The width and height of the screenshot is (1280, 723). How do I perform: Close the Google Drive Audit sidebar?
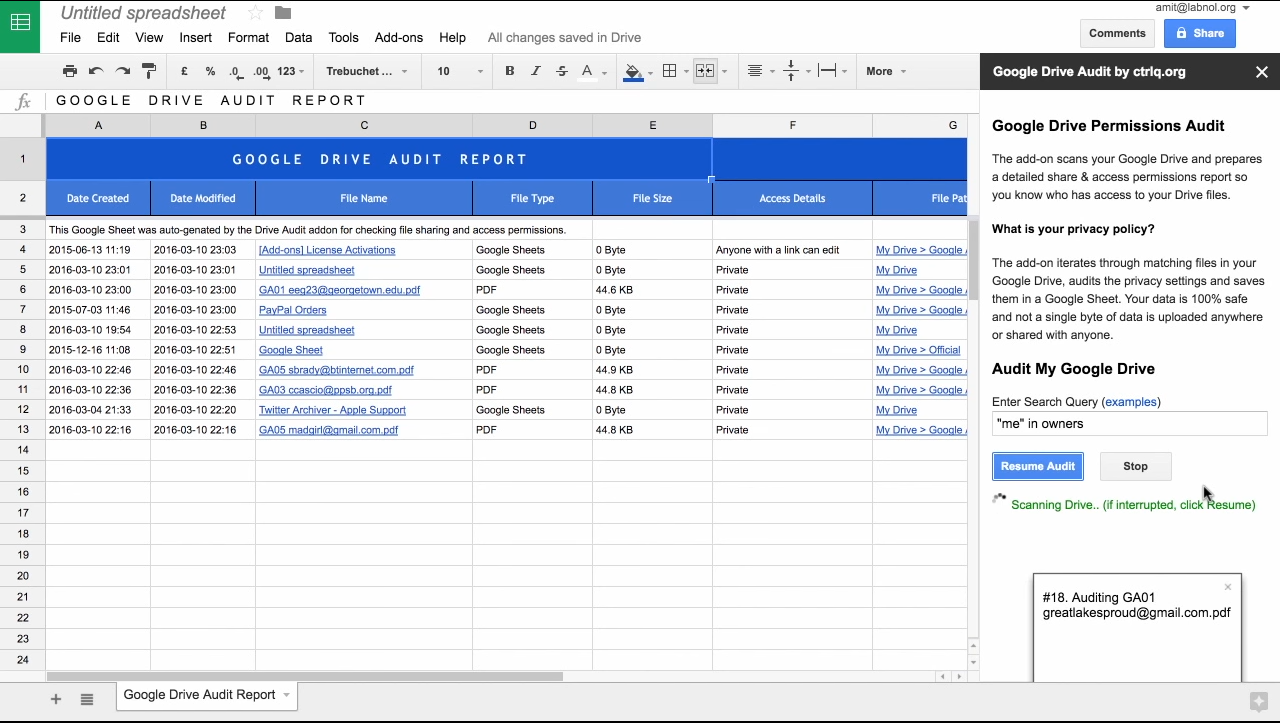pos(1262,72)
